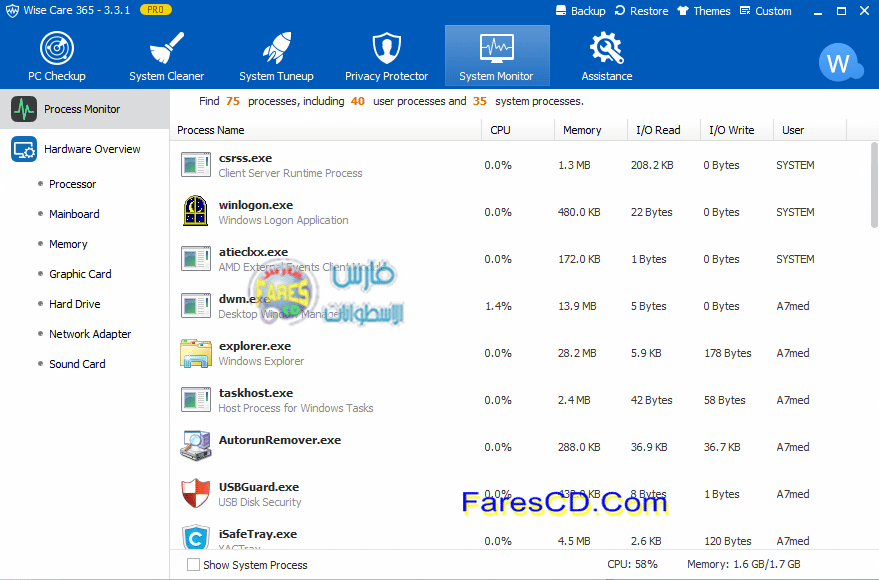Click the CPU: 58% status text
This screenshot has height=580, width=879.
tap(632, 564)
